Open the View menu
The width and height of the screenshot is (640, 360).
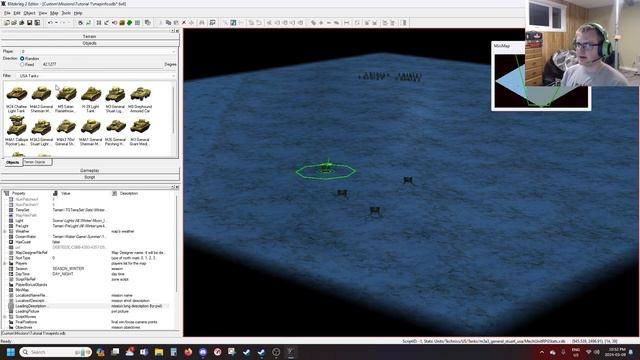click(x=42, y=13)
